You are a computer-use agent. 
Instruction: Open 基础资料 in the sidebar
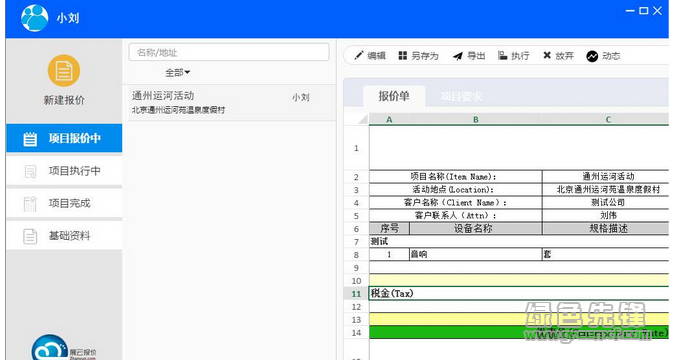[x=64, y=236]
